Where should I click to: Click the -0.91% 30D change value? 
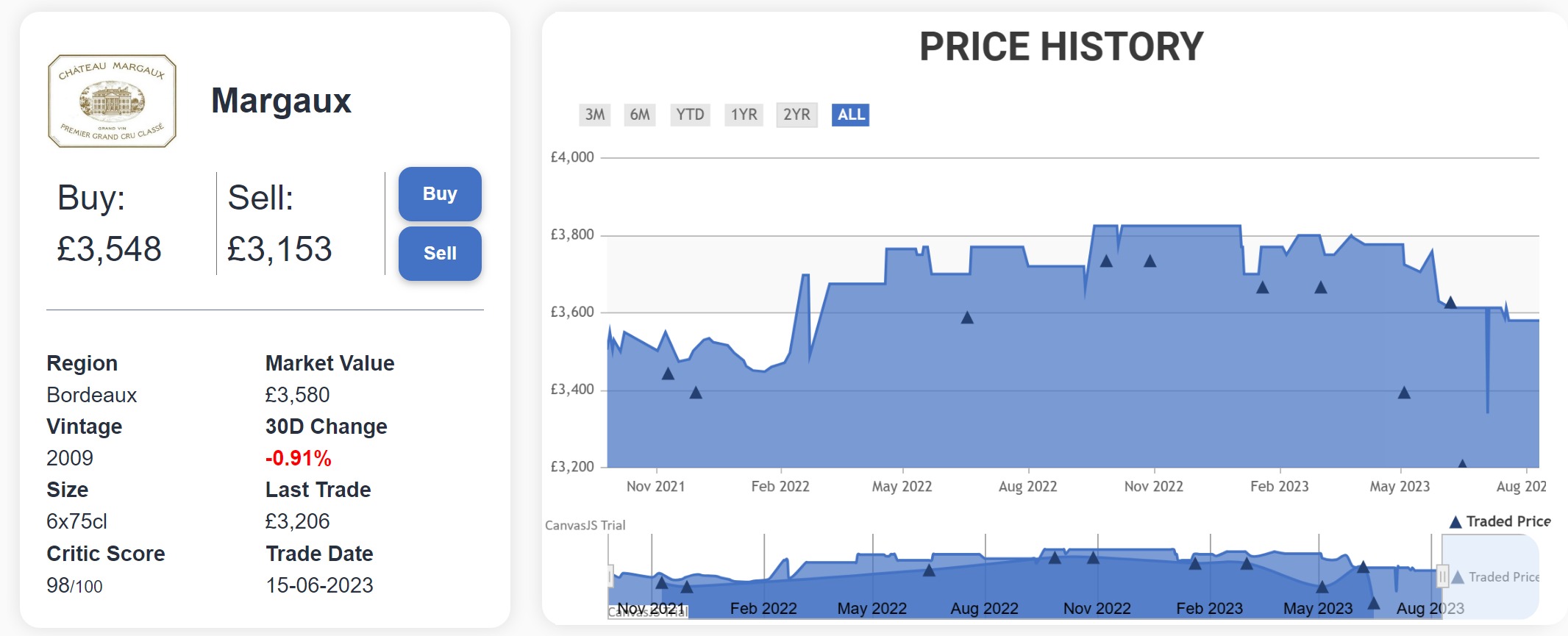point(298,458)
